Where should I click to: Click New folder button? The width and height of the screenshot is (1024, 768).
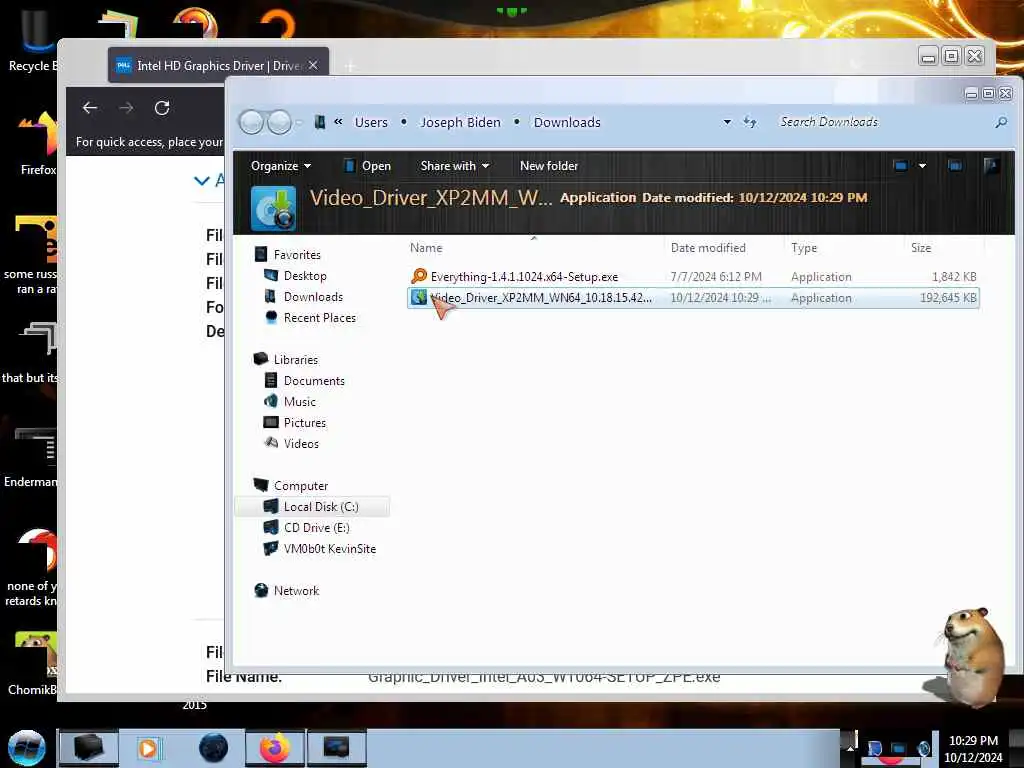(x=549, y=166)
